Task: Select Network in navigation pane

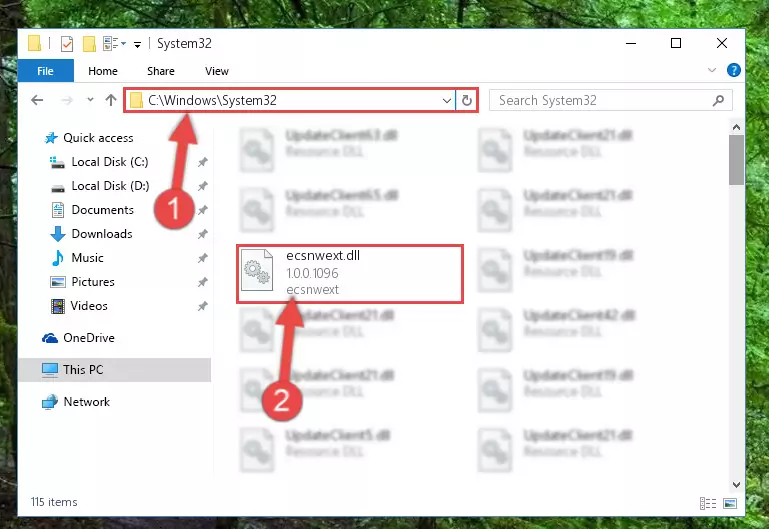Action: click(86, 402)
